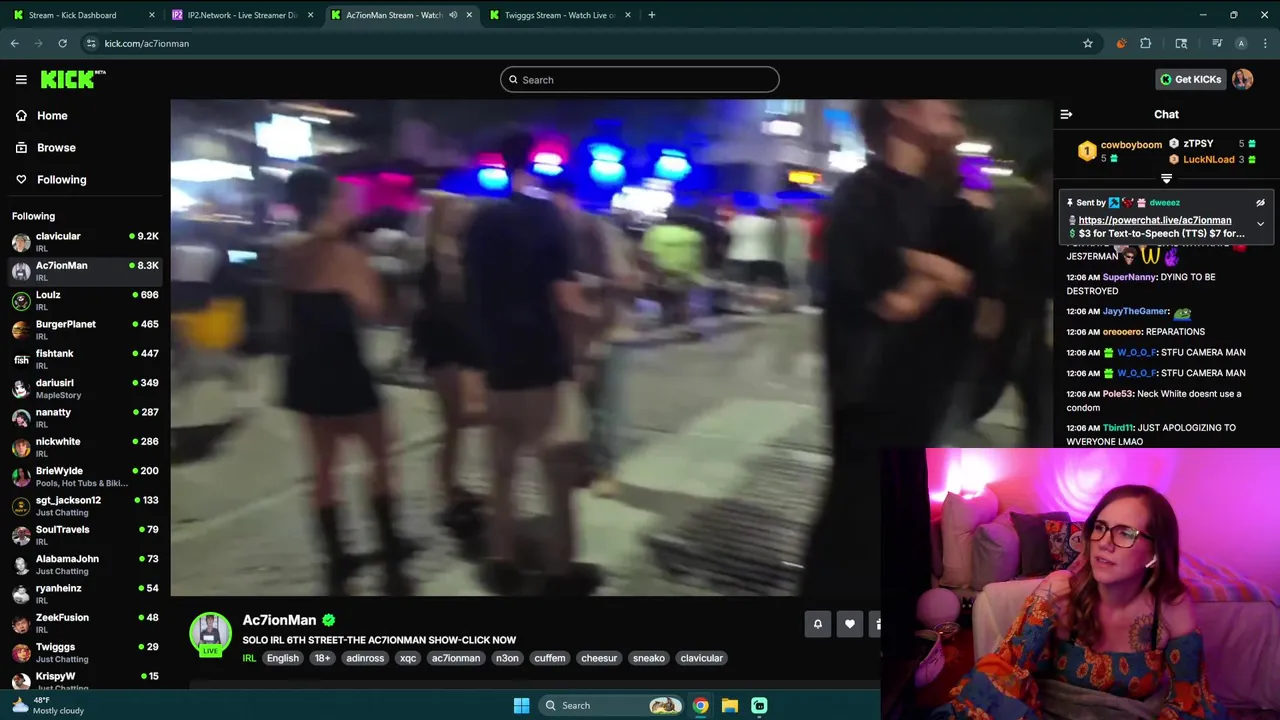Bookmark this page with star icon
Image resolution: width=1280 pixels, height=720 pixels.
coord(1088,43)
